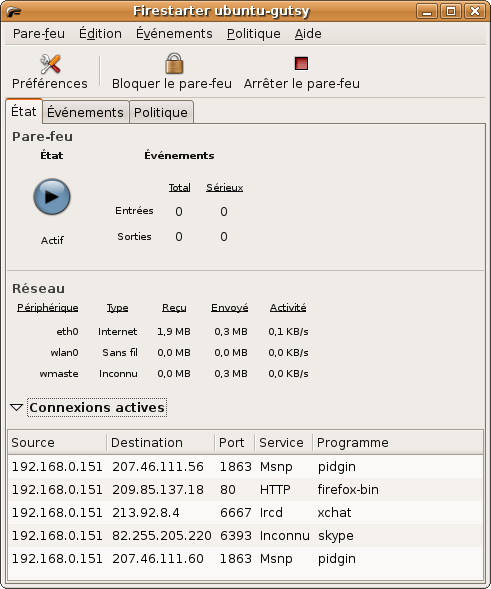Select the pidgin row with destination 207.46.111.56
The image size is (491, 589).
(x=245, y=467)
